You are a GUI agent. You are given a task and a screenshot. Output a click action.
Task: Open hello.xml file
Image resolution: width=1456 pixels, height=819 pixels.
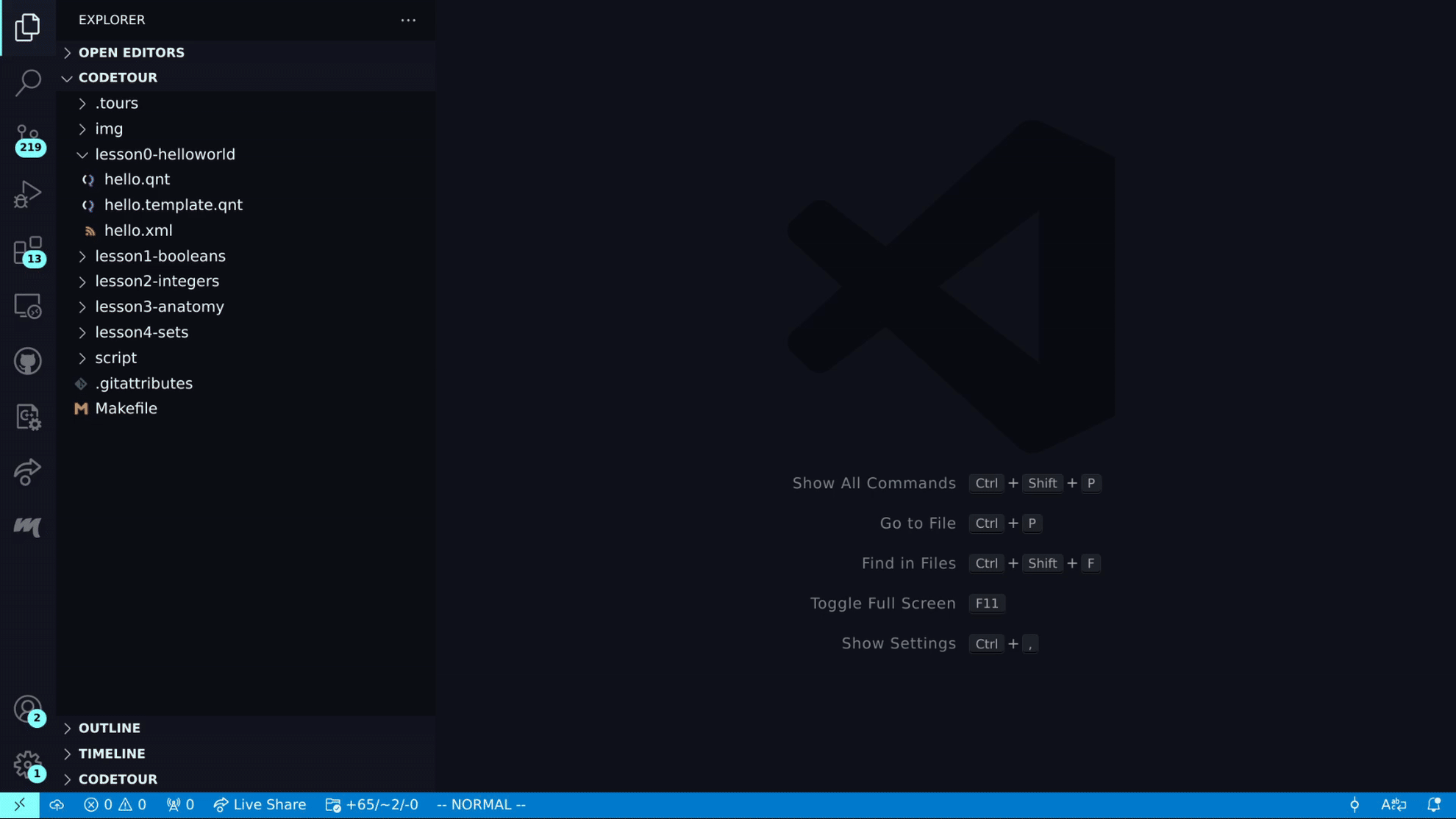[x=138, y=230]
